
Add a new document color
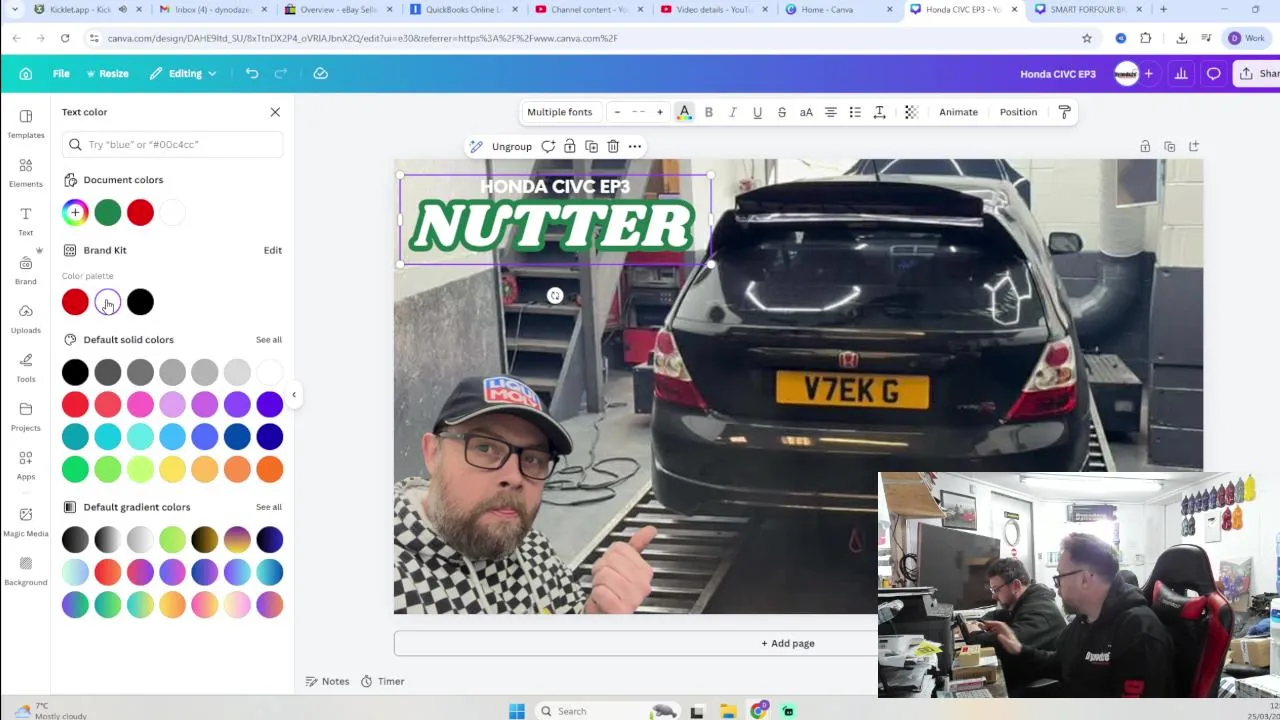(75, 212)
